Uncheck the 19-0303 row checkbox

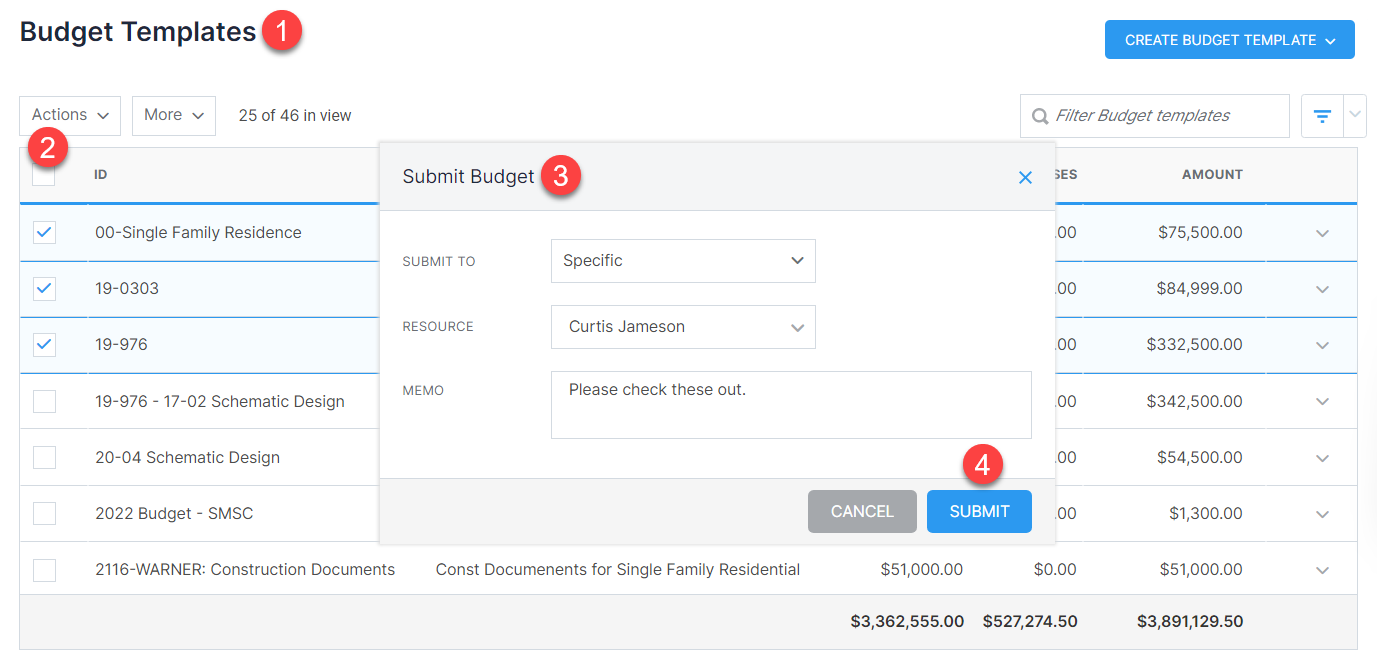point(44,288)
